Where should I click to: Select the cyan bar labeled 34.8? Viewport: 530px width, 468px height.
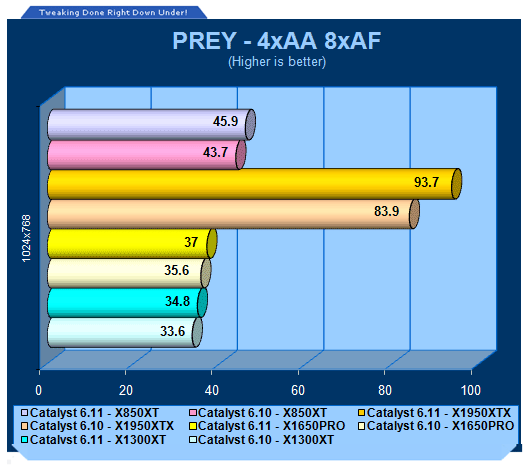click(127, 303)
